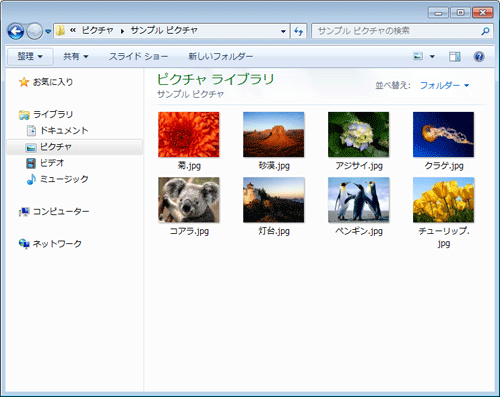This screenshot has height=397, width=500.
Task: Click the 砂漠.jpg file name
Action: (x=274, y=166)
